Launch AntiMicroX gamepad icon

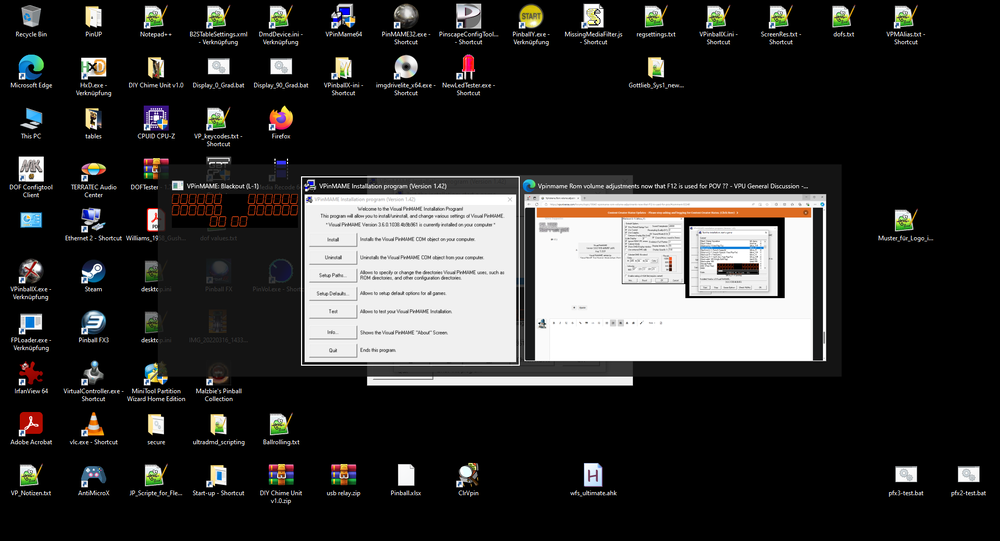(x=93, y=476)
